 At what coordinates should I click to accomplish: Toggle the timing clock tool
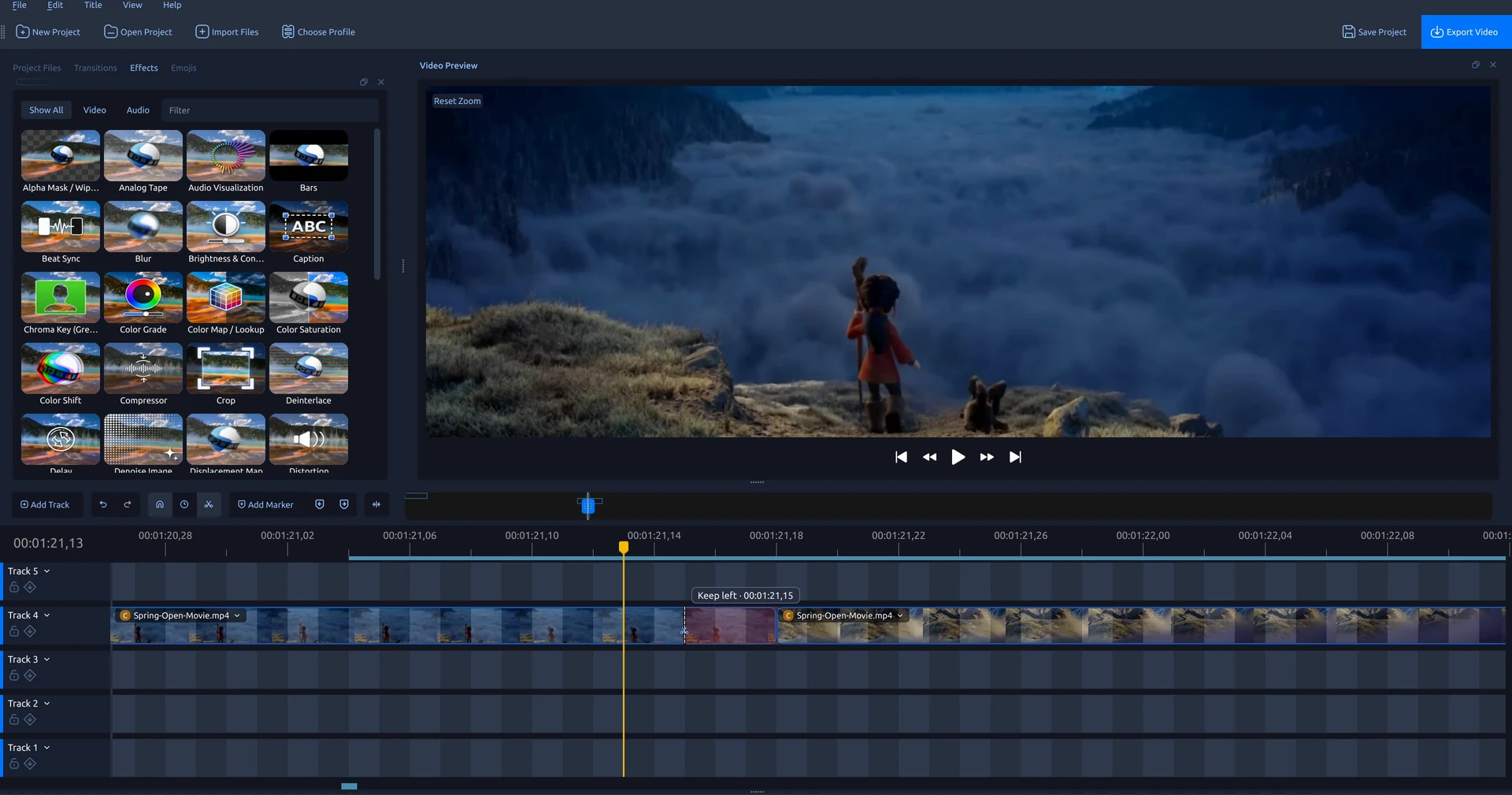click(x=184, y=504)
